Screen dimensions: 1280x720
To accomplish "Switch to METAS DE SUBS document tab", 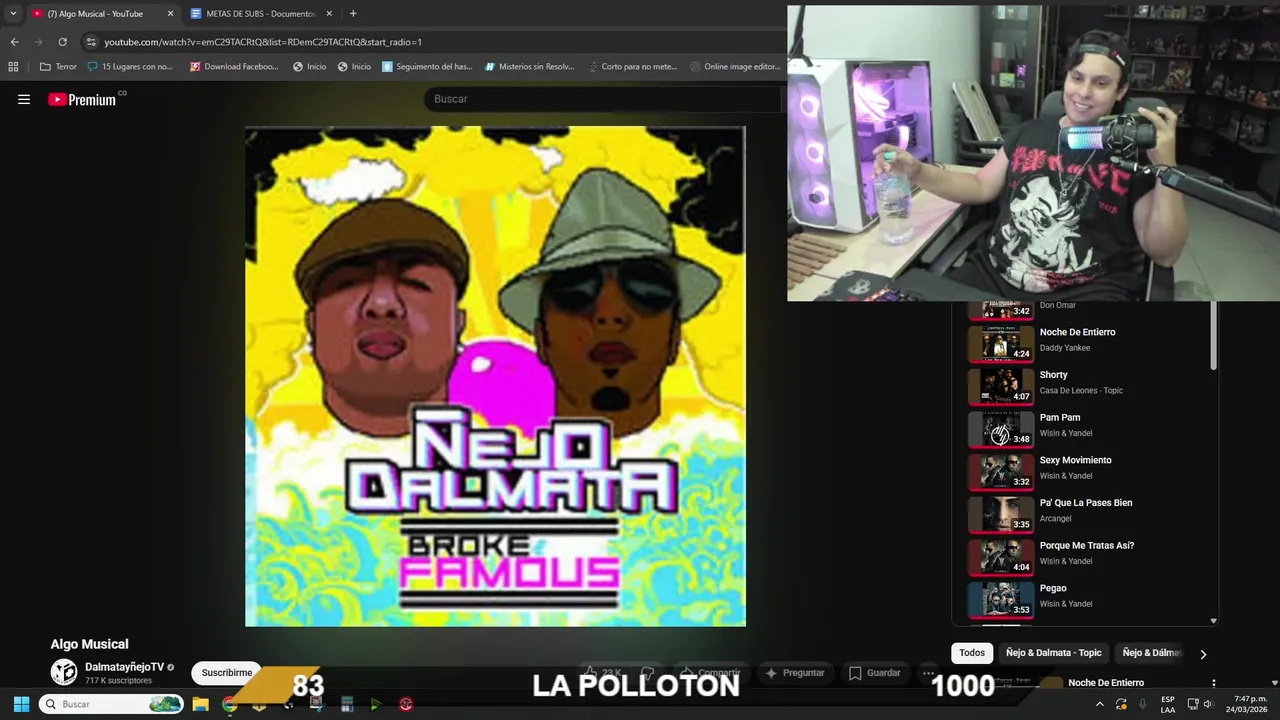I will 262,14.
